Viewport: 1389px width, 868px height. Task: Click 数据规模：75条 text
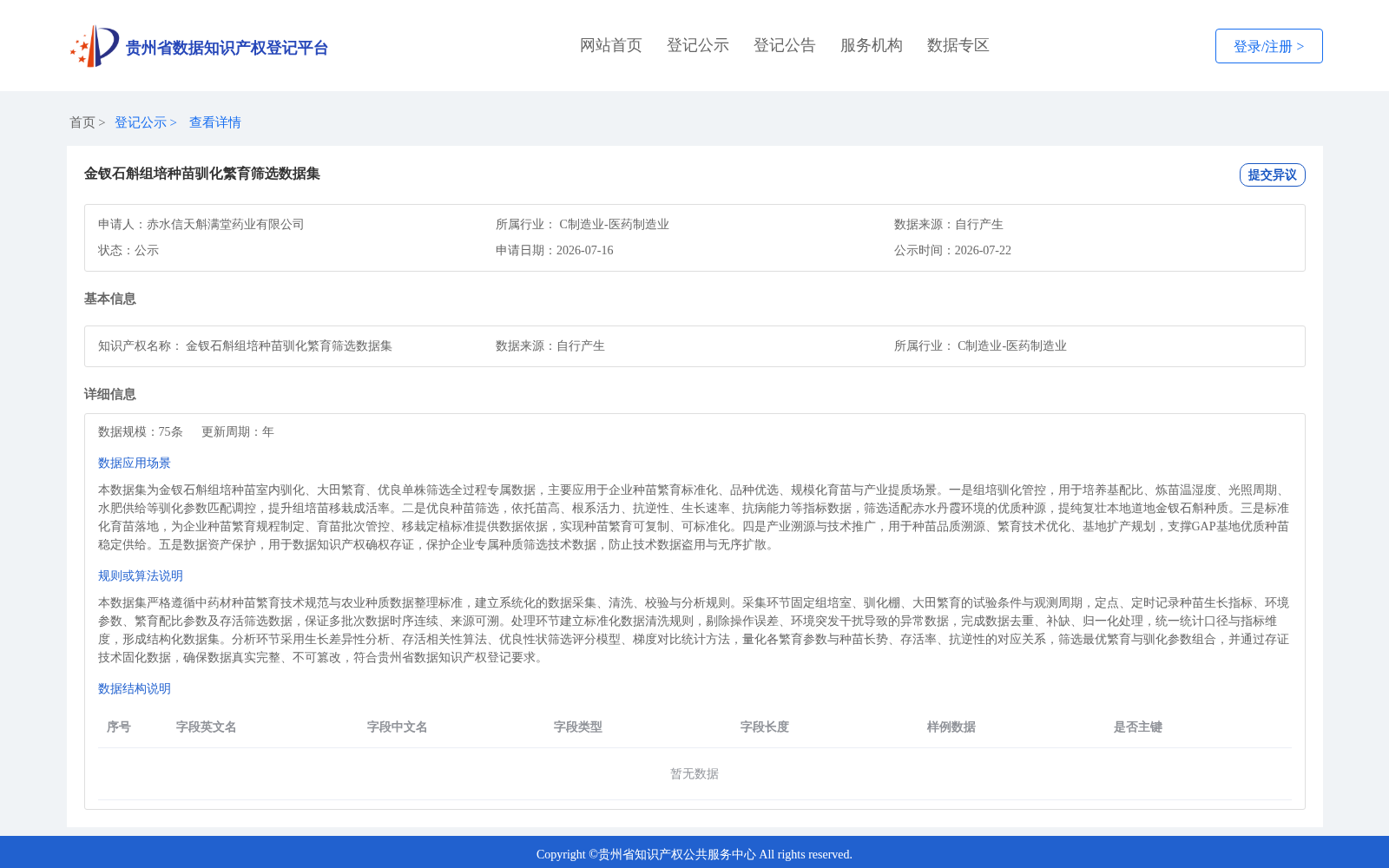[x=141, y=431]
